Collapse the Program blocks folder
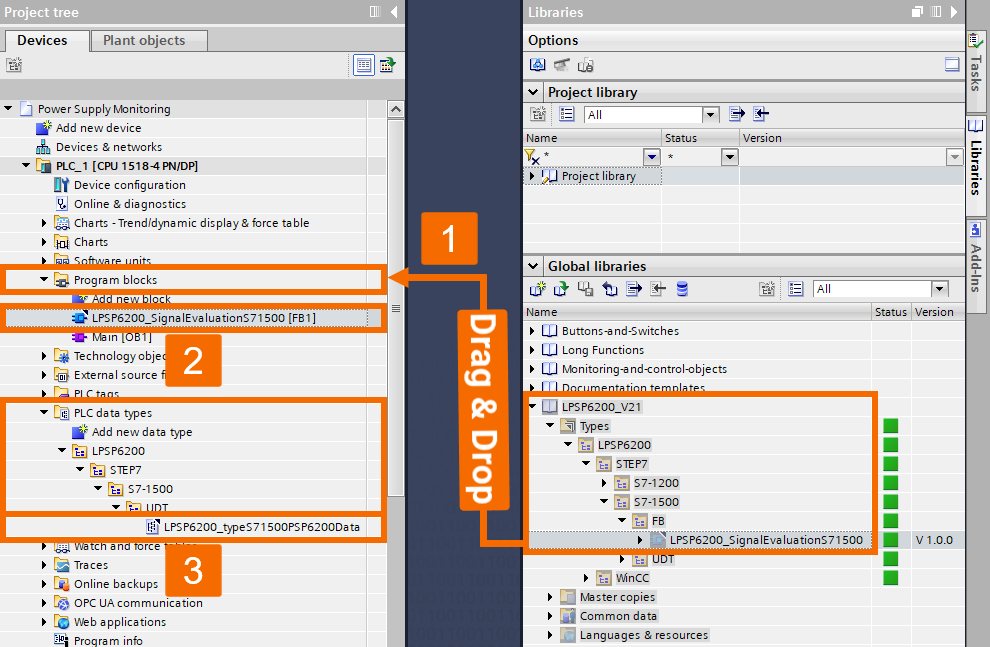Viewport: 990px width, 647px height. (44, 280)
